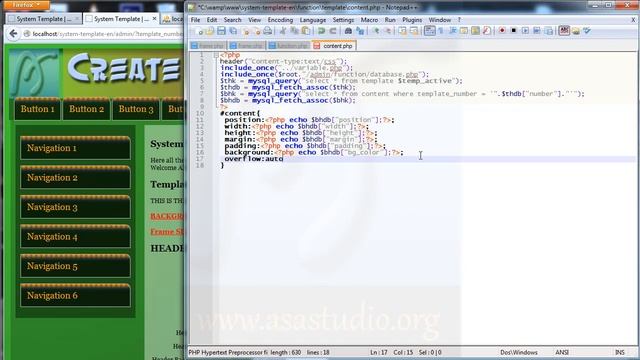Open the File menu in Notepad++
This screenshot has width=640, height=360.
point(196,20)
